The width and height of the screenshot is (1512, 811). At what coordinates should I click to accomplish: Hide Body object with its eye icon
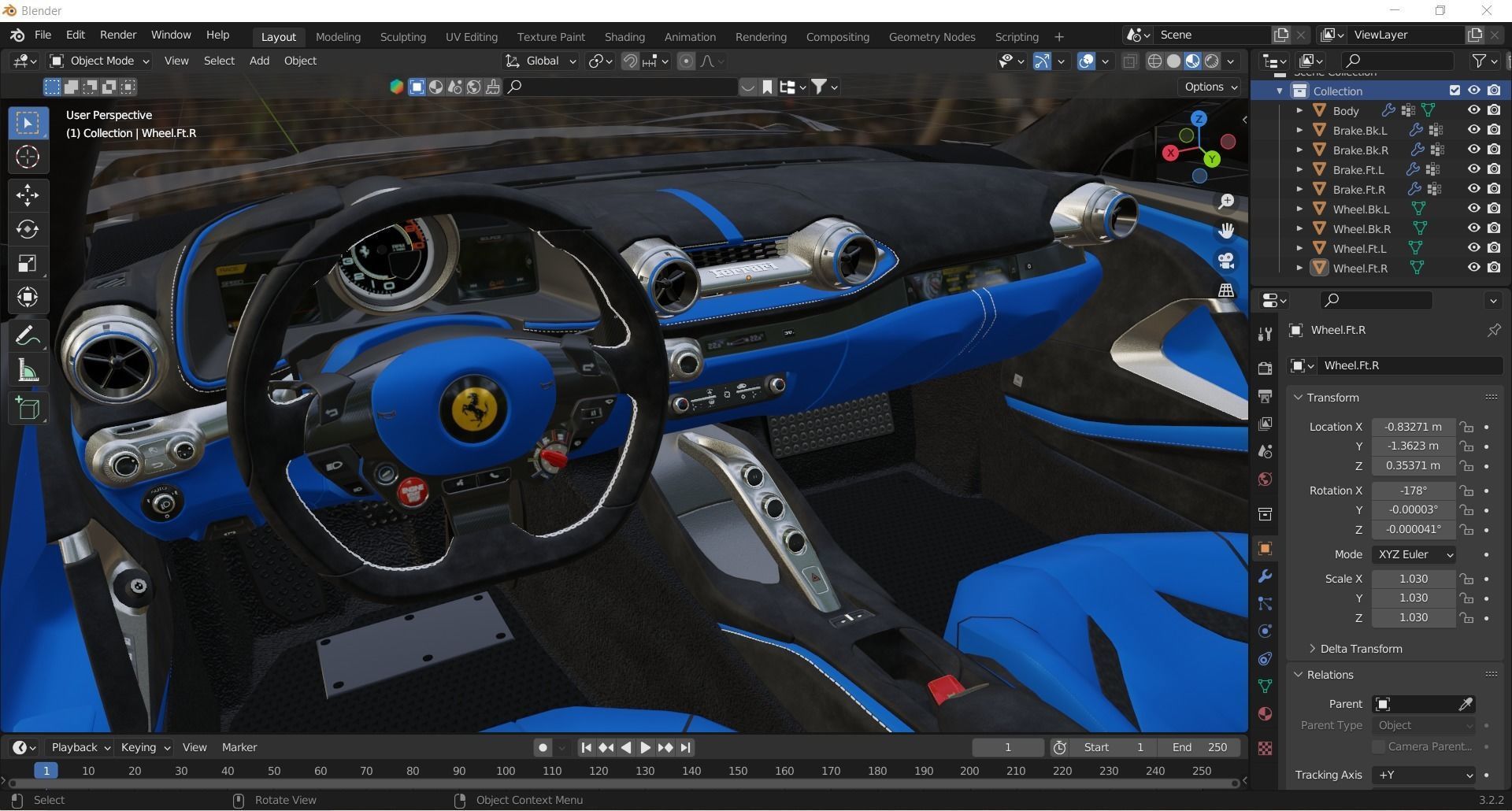(1473, 110)
